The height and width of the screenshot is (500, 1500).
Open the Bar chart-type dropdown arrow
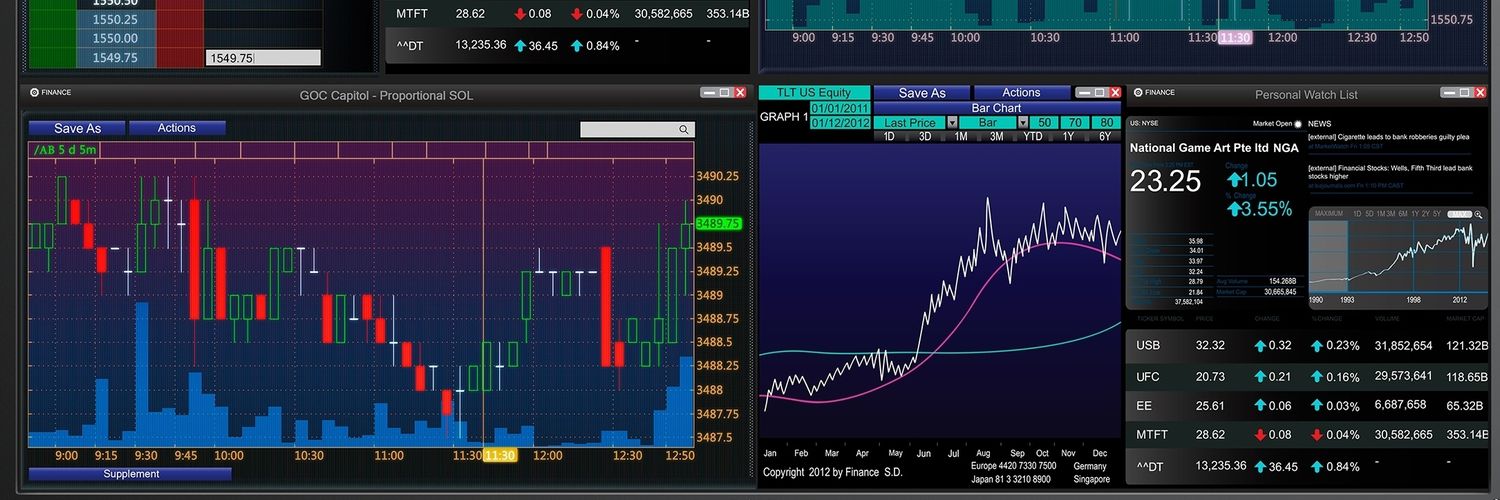click(x=1023, y=122)
